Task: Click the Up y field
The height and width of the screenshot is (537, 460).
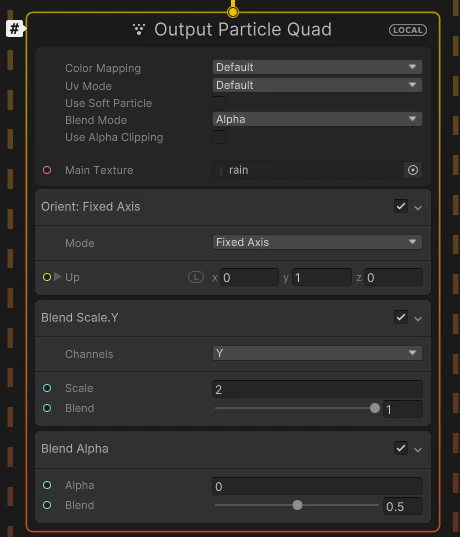Action: [322, 277]
